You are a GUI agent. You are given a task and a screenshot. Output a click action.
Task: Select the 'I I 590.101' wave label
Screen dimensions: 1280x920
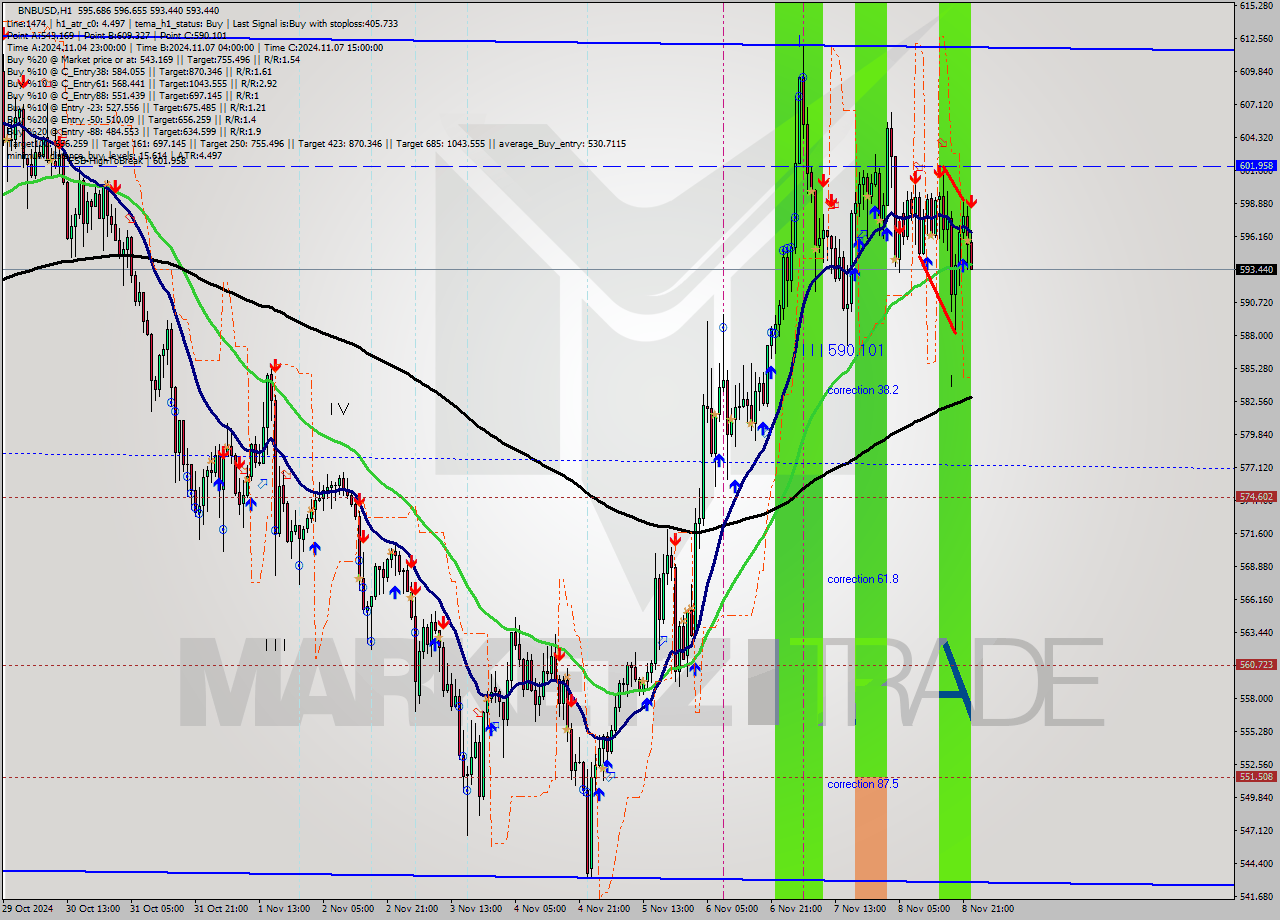pyautogui.click(x=847, y=350)
